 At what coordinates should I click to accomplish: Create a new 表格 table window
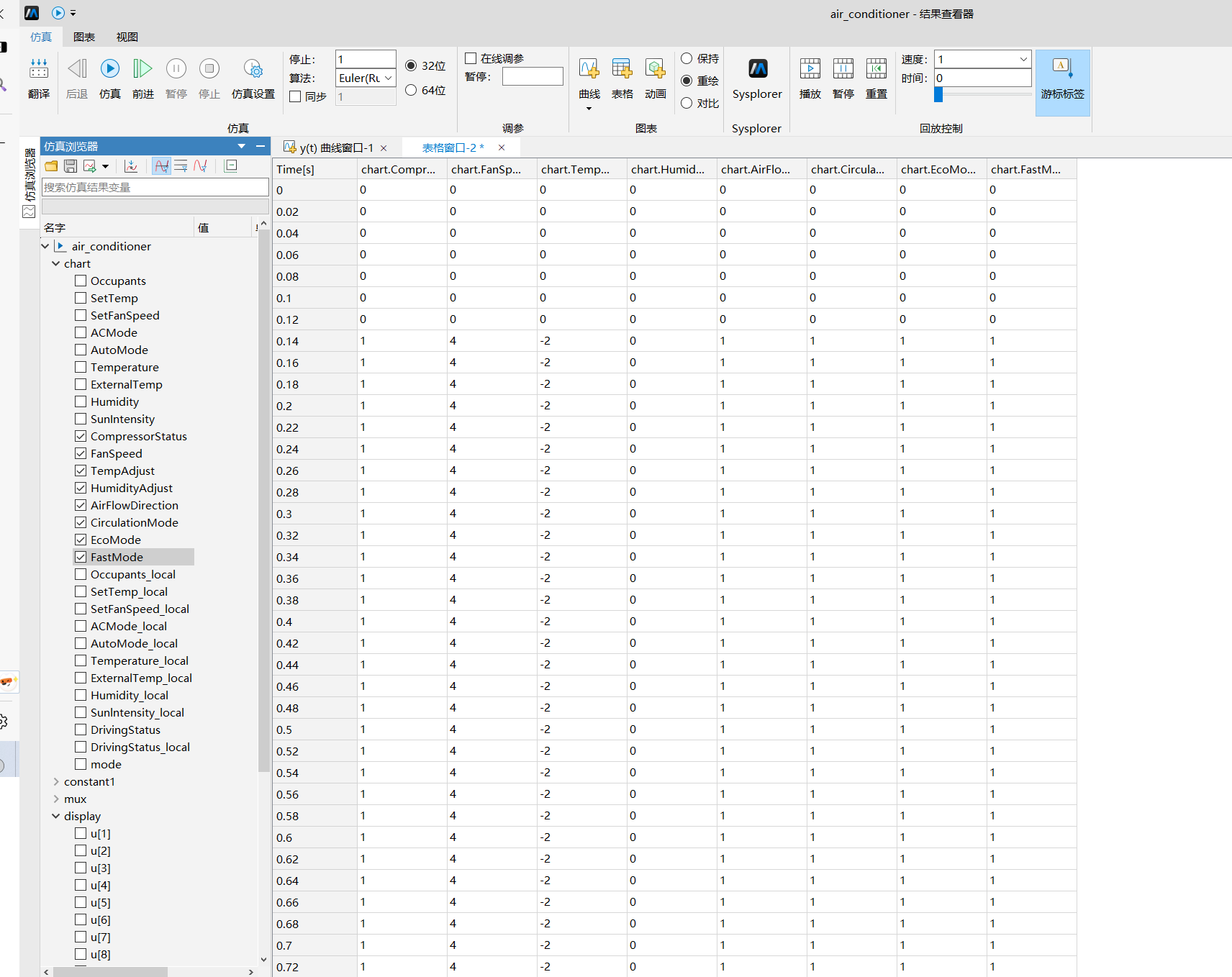click(622, 69)
